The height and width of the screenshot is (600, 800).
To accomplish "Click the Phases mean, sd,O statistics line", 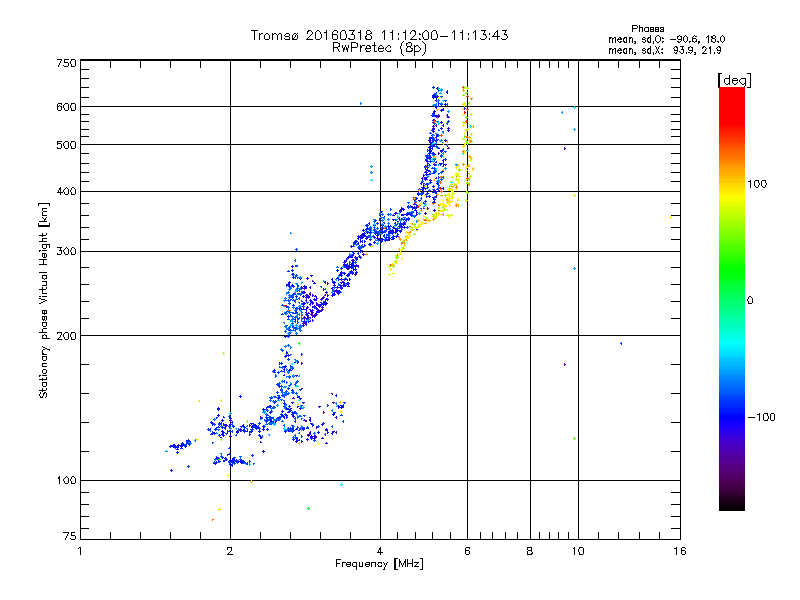I will 666,39.
